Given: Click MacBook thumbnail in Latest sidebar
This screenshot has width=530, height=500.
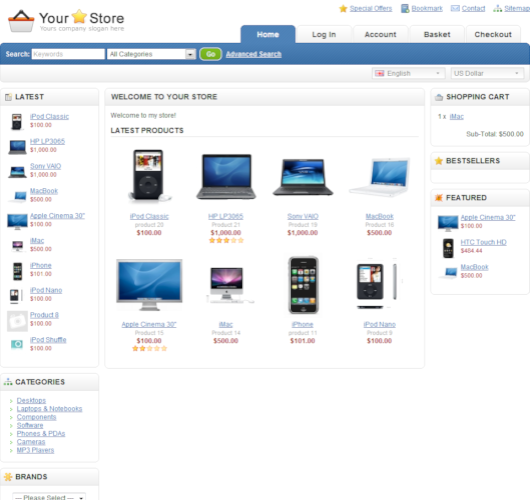Looking at the screenshot, I should (18, 196).
